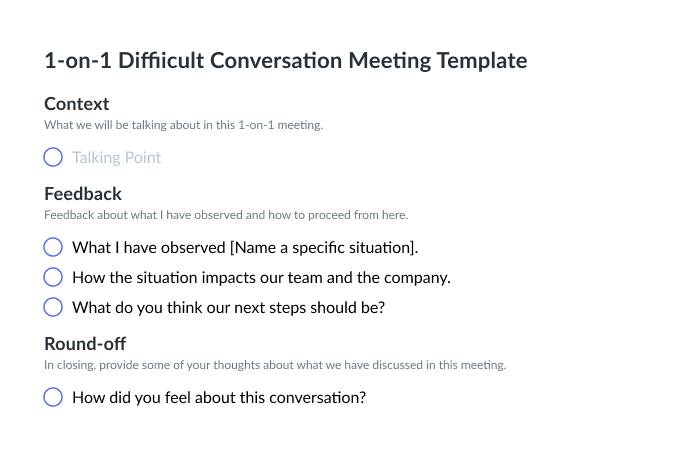
Task: Click the Round-off description starting 'In closing'
Action: [x=275, y=365]
